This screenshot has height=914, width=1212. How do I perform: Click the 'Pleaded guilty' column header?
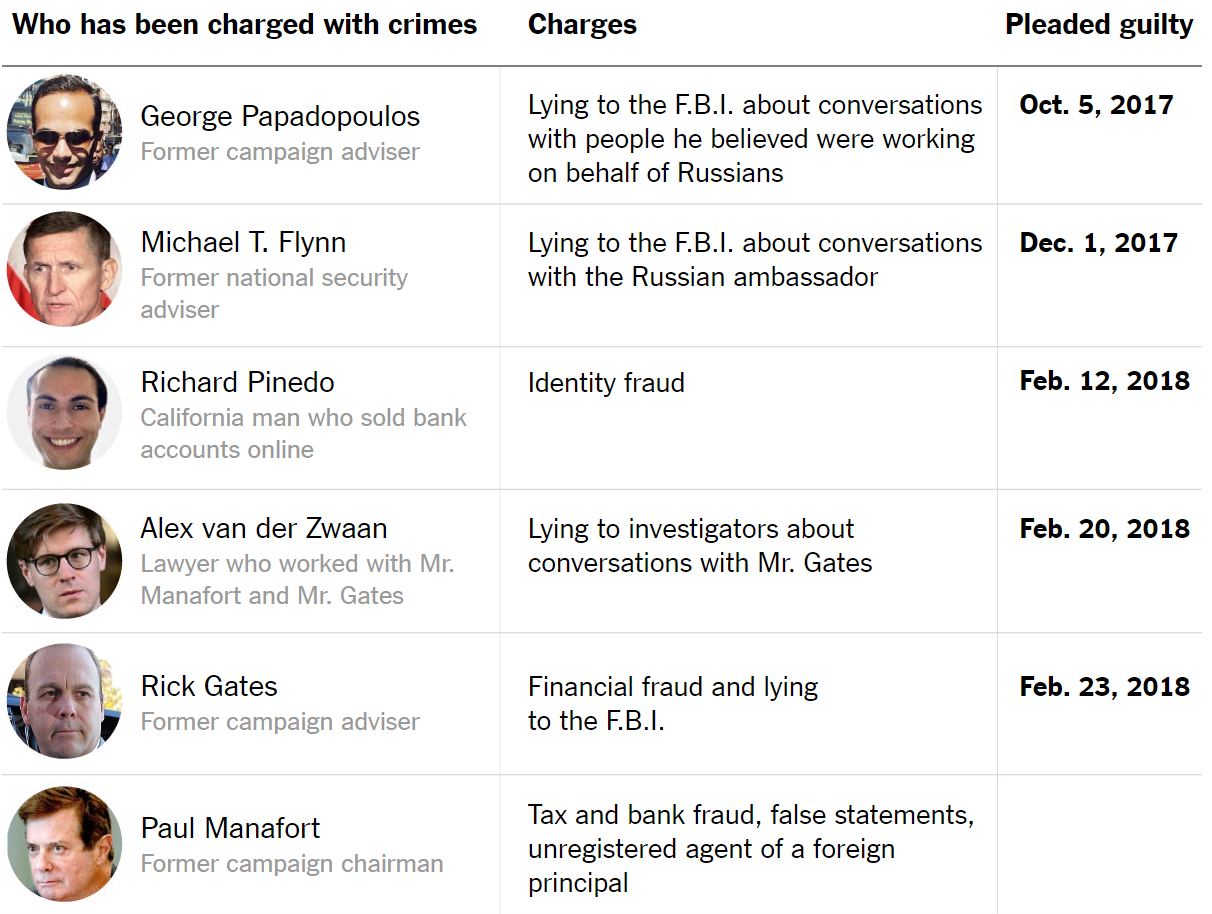[1099, 25]
